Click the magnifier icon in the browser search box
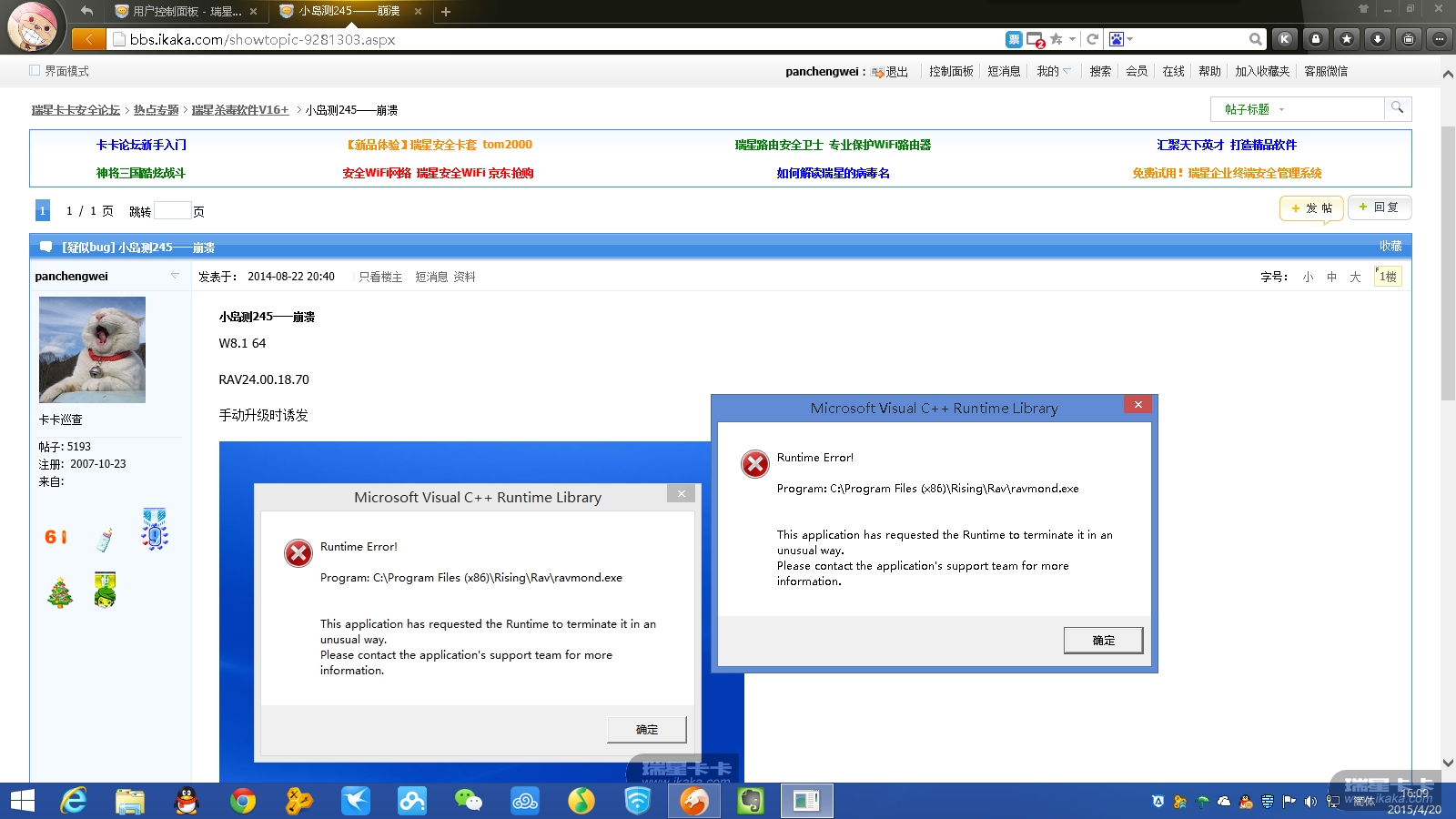Screen dimensions: 1456x819 tap(1256, 39)
